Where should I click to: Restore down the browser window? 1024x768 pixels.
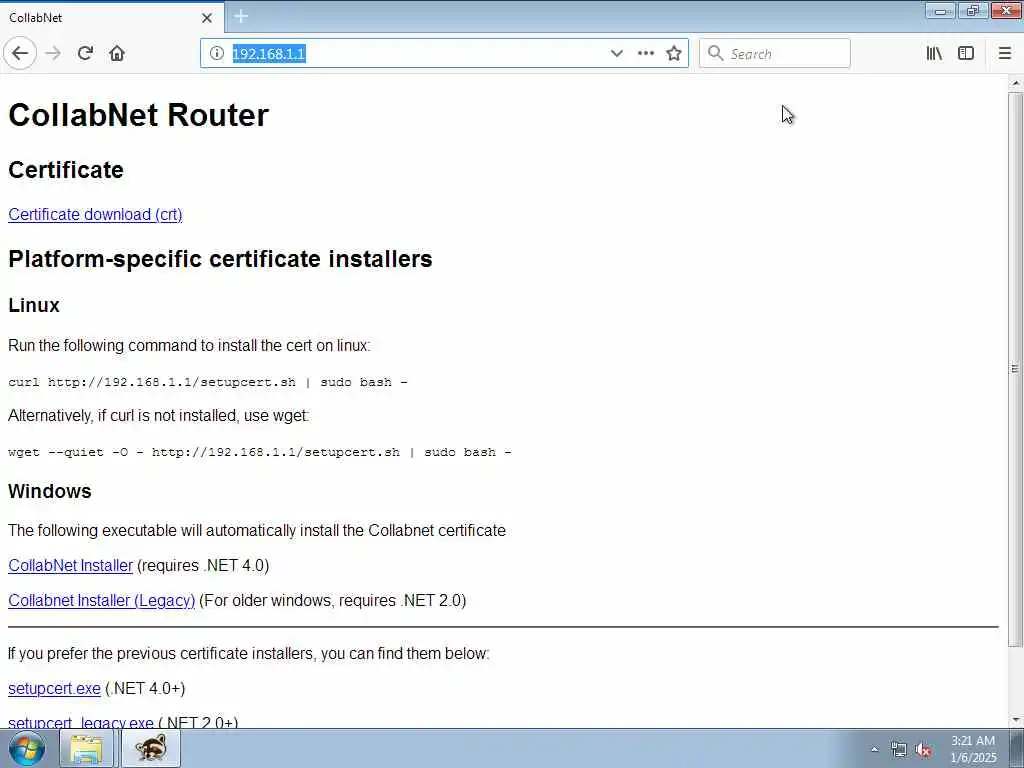pyautogui.click(x=973, y=10)
